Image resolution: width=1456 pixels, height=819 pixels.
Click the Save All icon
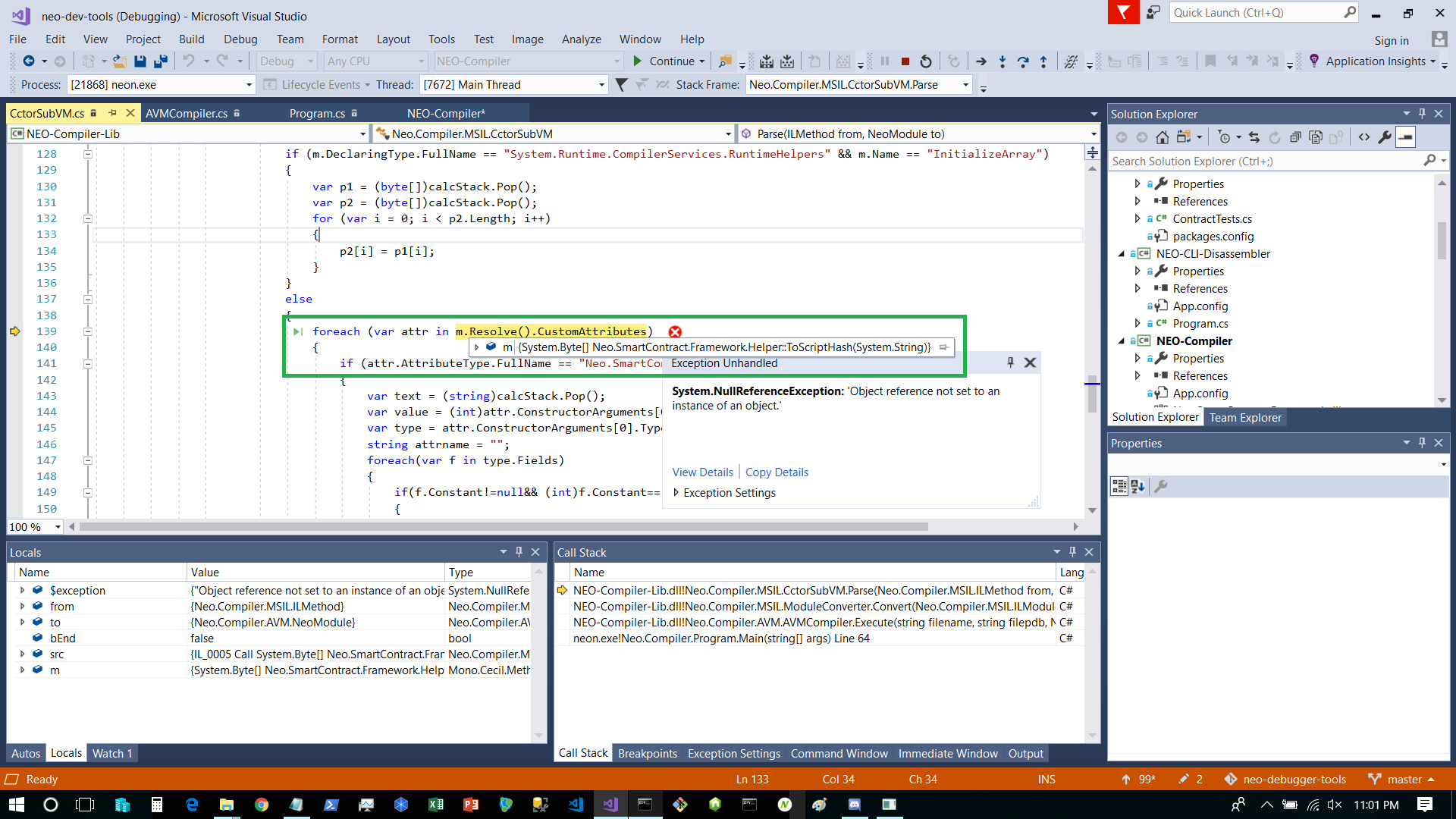click(160, 61)
